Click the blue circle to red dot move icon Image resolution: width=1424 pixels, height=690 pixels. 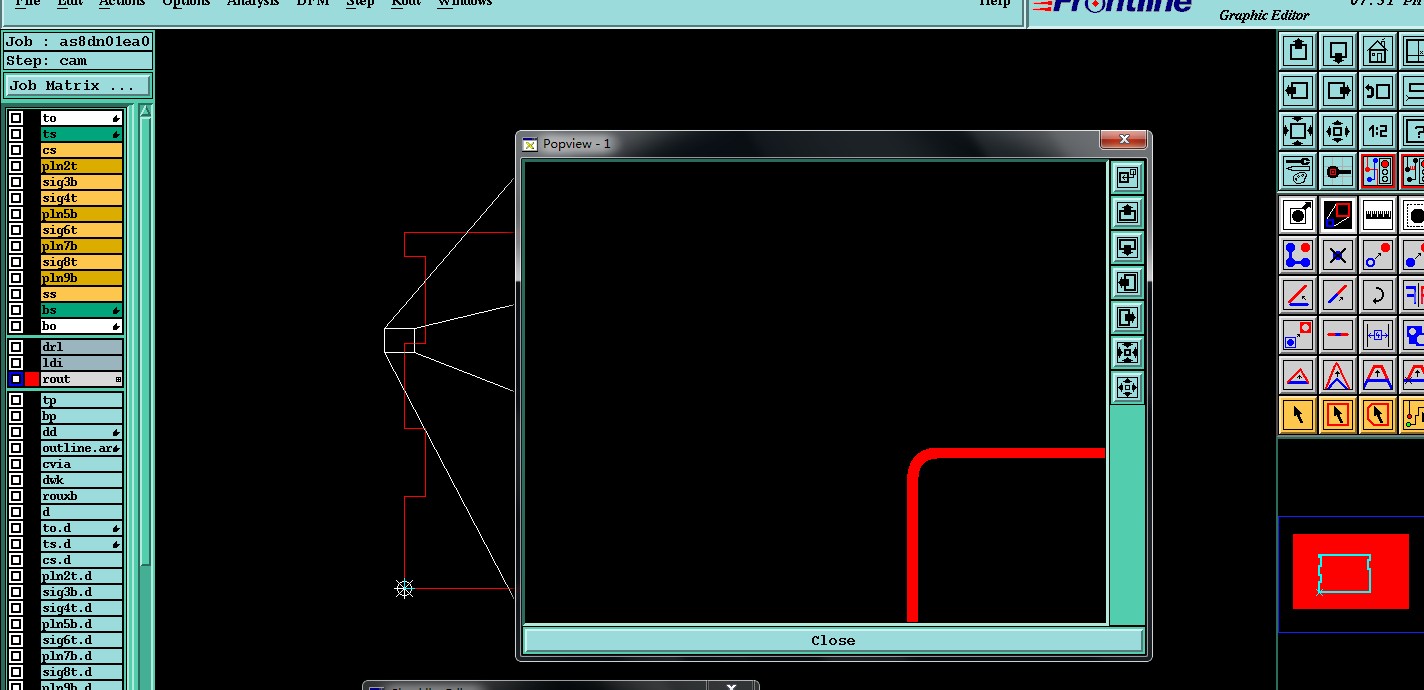1378,254
